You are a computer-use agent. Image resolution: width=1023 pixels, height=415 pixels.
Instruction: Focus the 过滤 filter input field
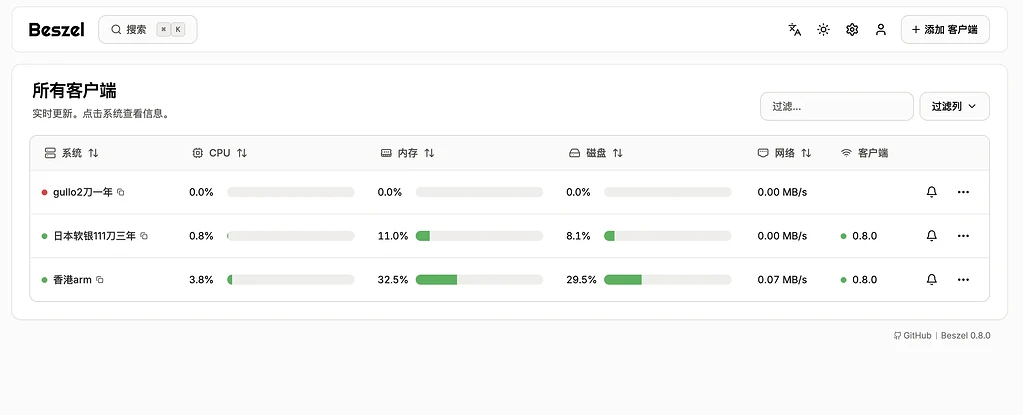click(836, 106)
